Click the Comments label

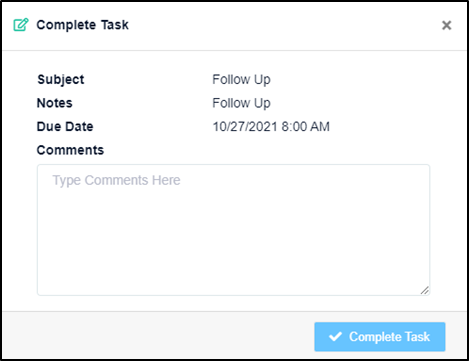(70, 150)
